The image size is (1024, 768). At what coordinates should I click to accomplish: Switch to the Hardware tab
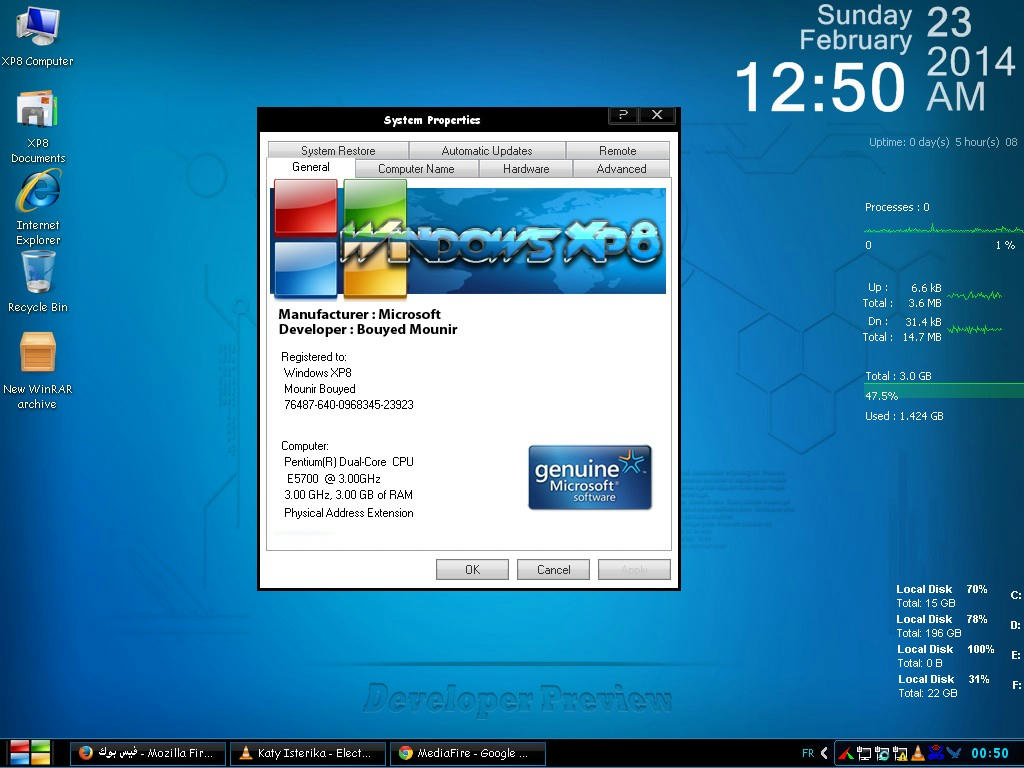click(x=526, y=168)
